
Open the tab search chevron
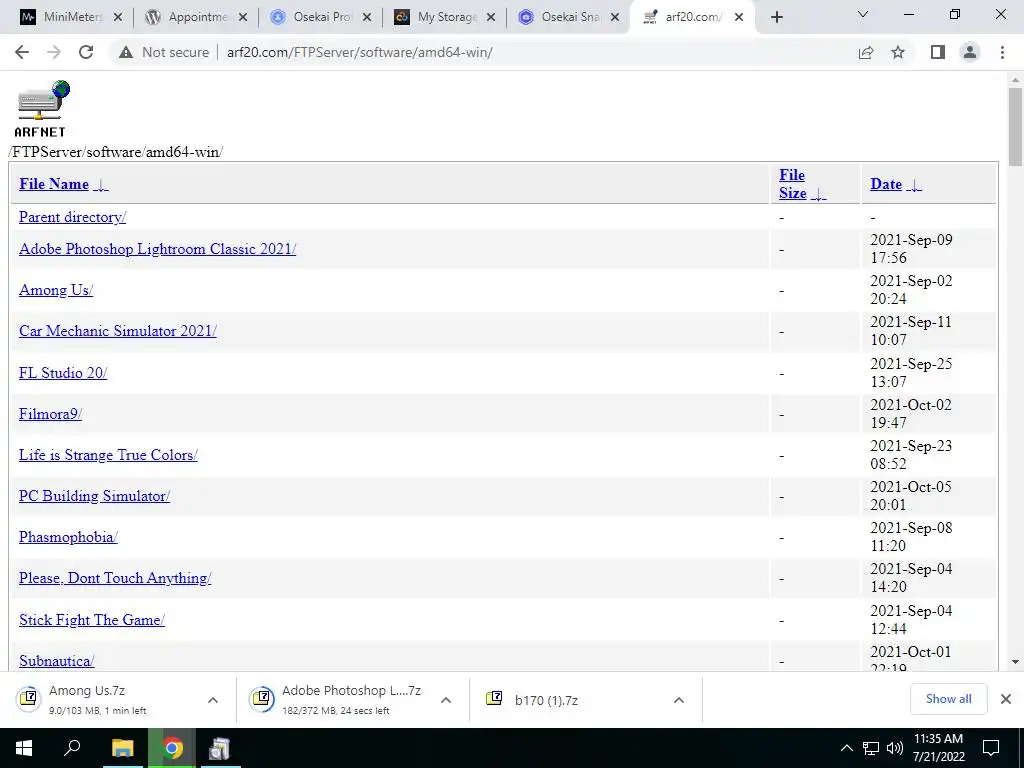[x=863, y=14]
